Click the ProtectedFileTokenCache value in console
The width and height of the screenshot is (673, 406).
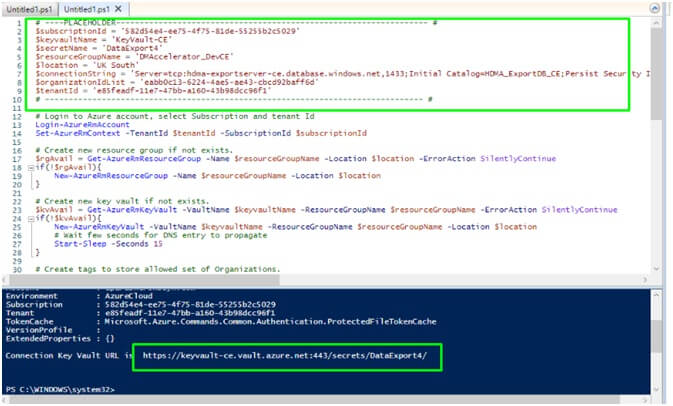tap(270, 322)
